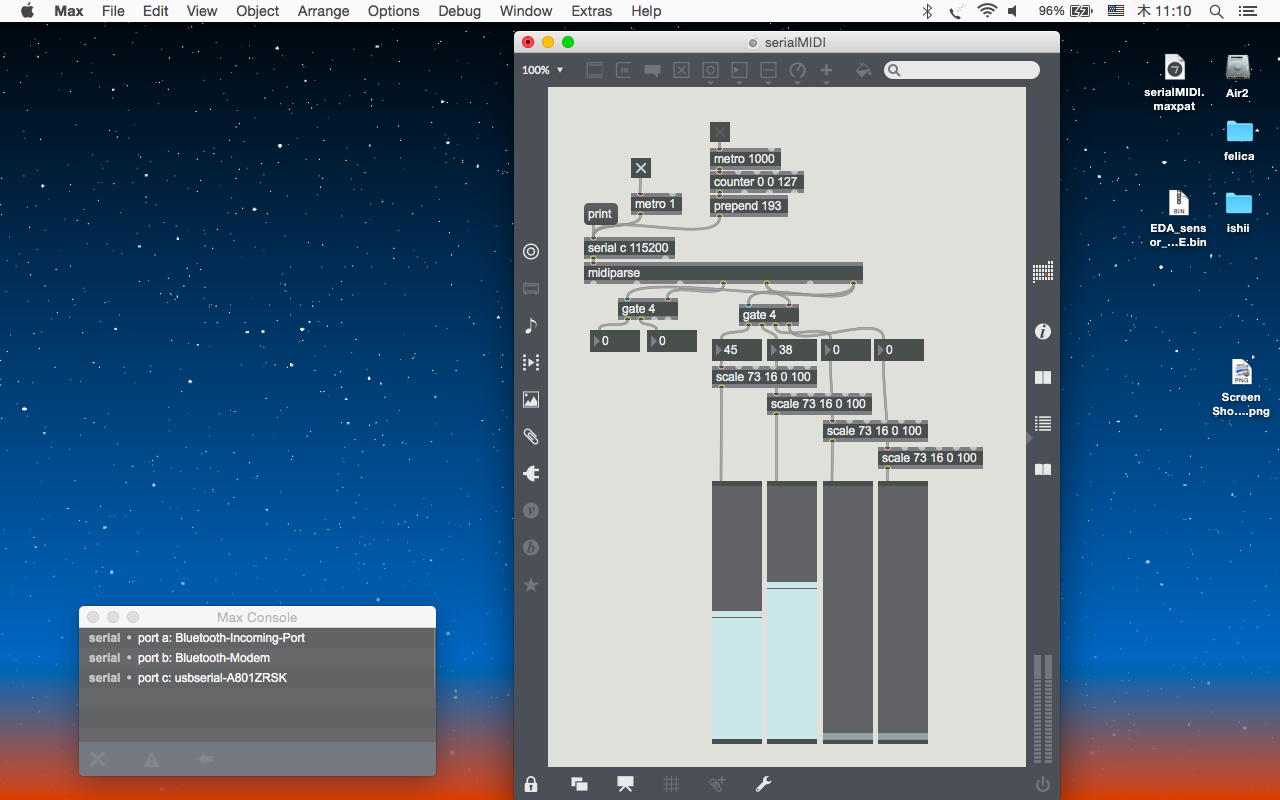
Task: Open the Object menu
Action: [258, 11]
